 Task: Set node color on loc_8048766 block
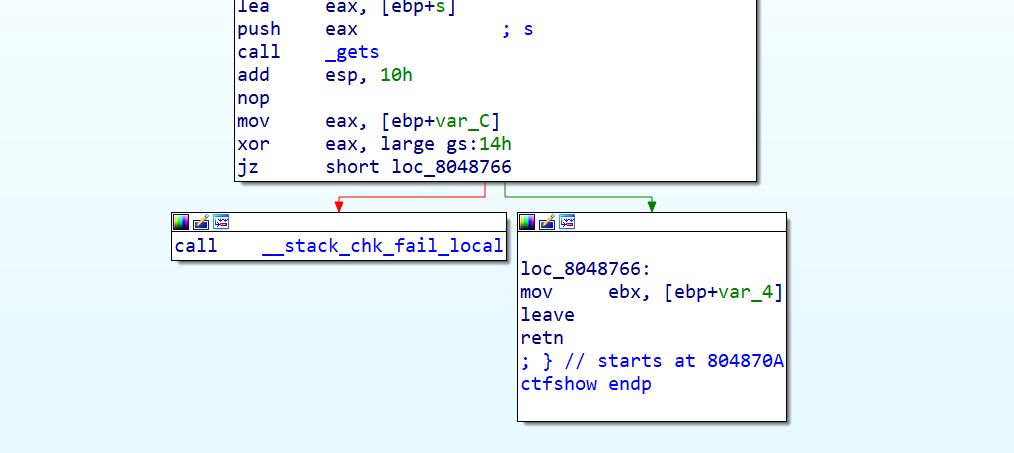[527, 222]
